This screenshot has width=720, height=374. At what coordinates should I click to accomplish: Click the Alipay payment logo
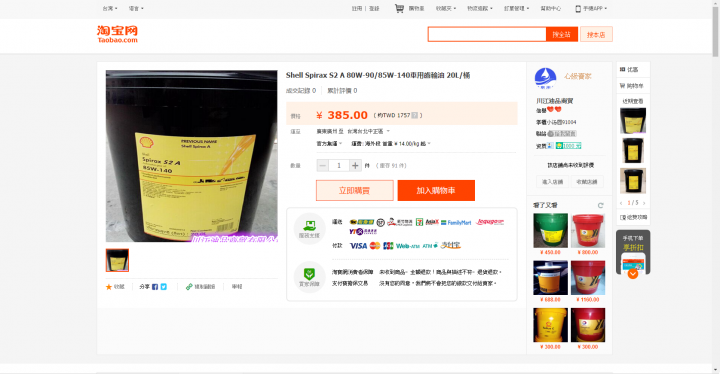pos(450,245)
